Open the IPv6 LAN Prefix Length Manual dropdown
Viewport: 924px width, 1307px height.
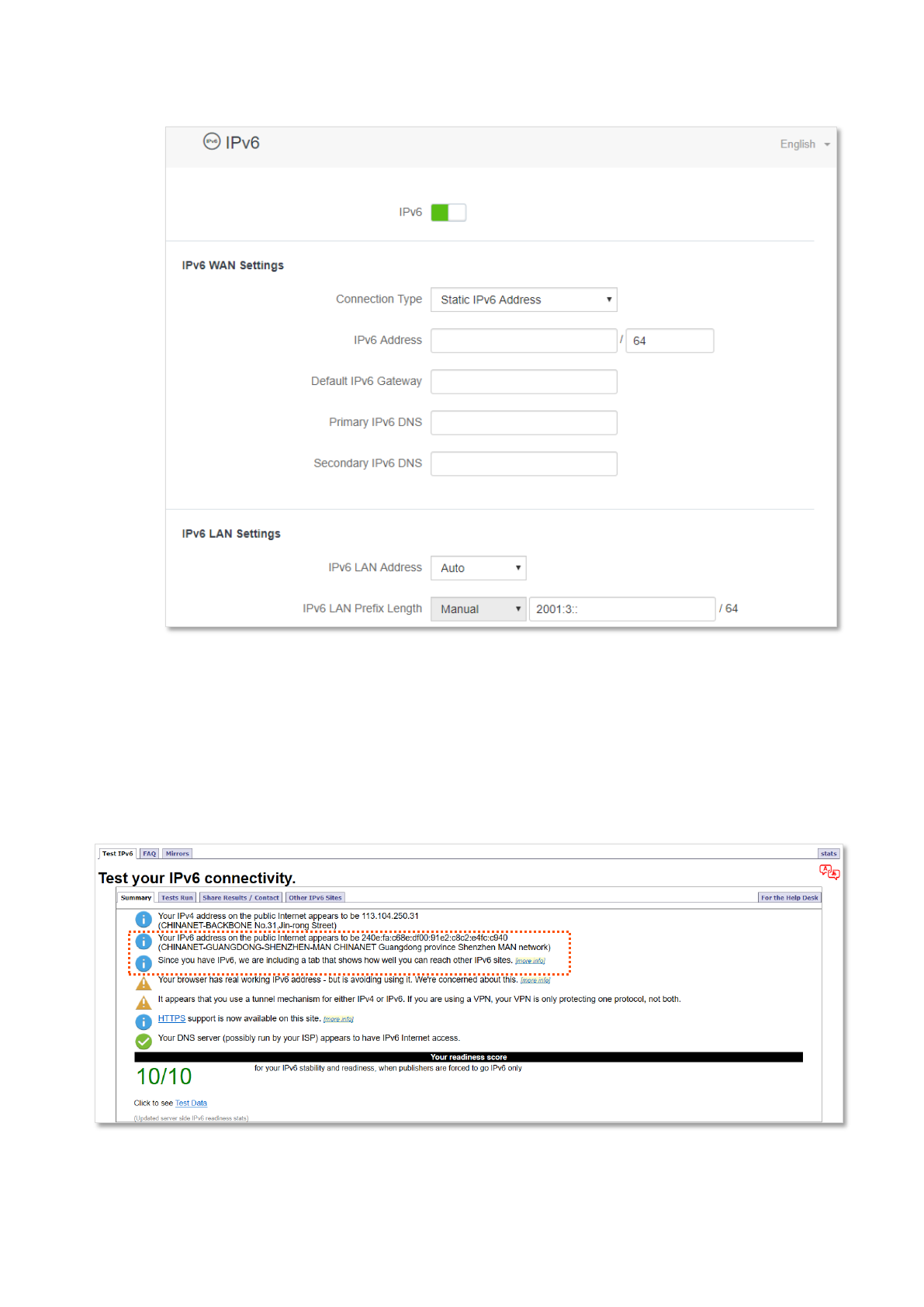tap(478, 609)
